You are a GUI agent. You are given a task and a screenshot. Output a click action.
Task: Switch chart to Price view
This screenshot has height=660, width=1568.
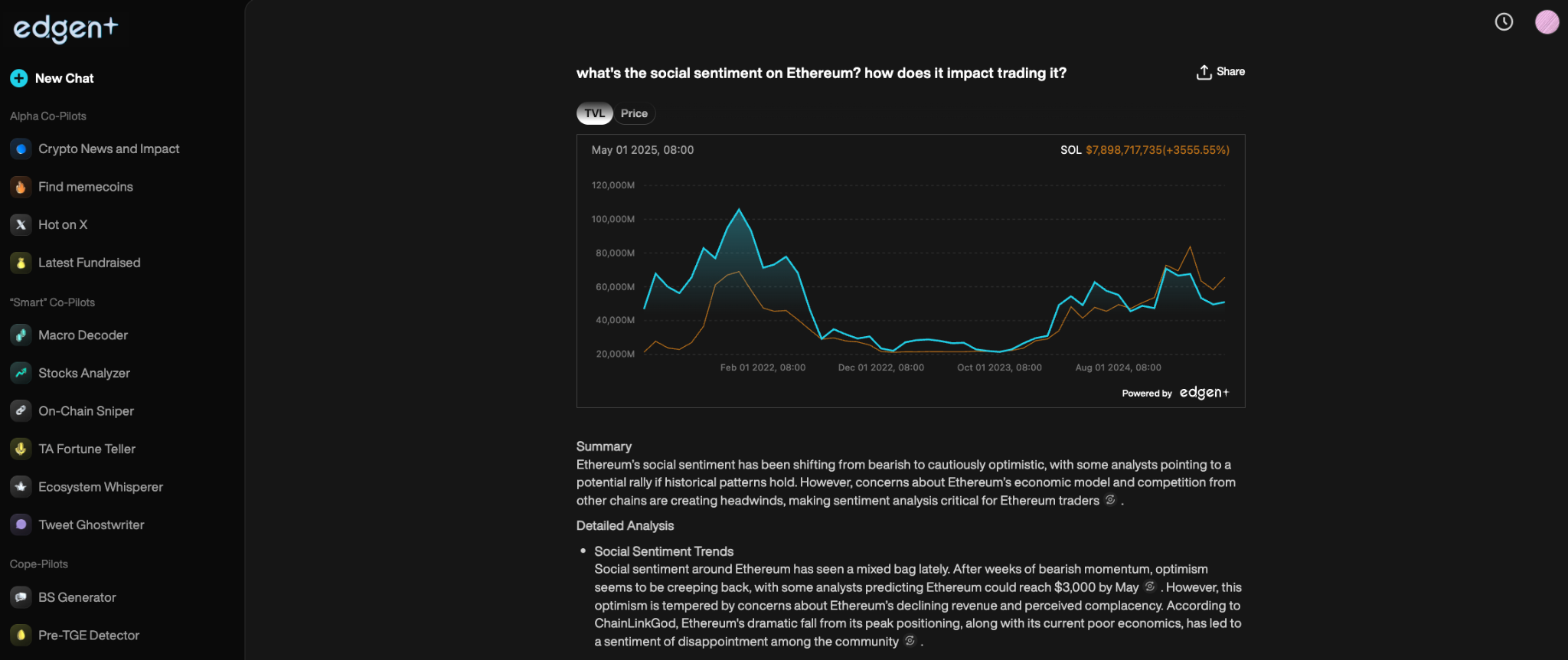(x=634, y=113)
